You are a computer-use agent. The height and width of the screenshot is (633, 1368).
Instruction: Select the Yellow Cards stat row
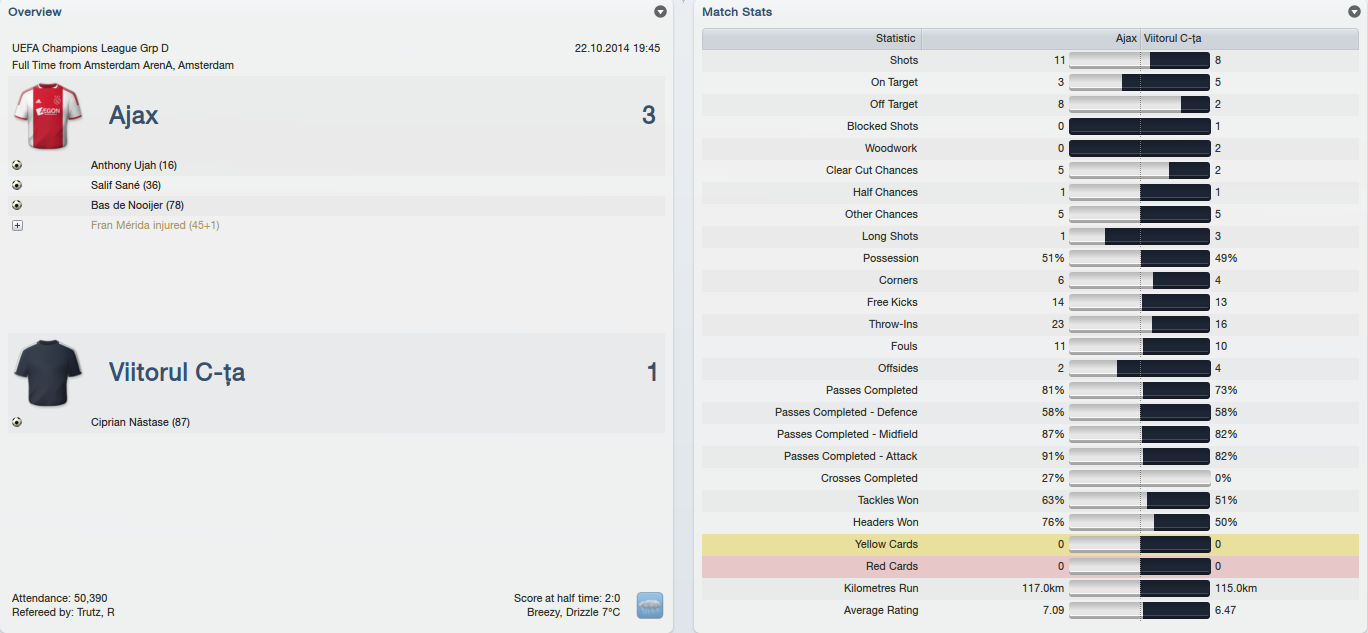point(886,544)
